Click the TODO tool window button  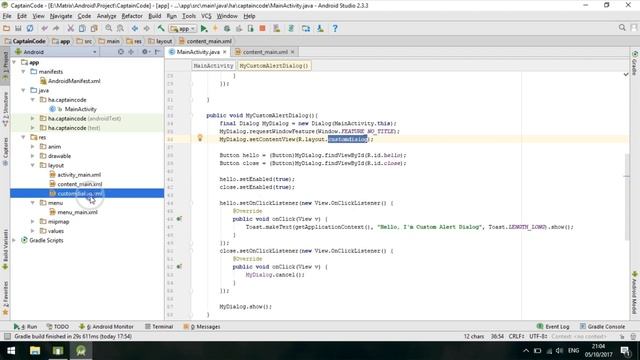[58, 327]
